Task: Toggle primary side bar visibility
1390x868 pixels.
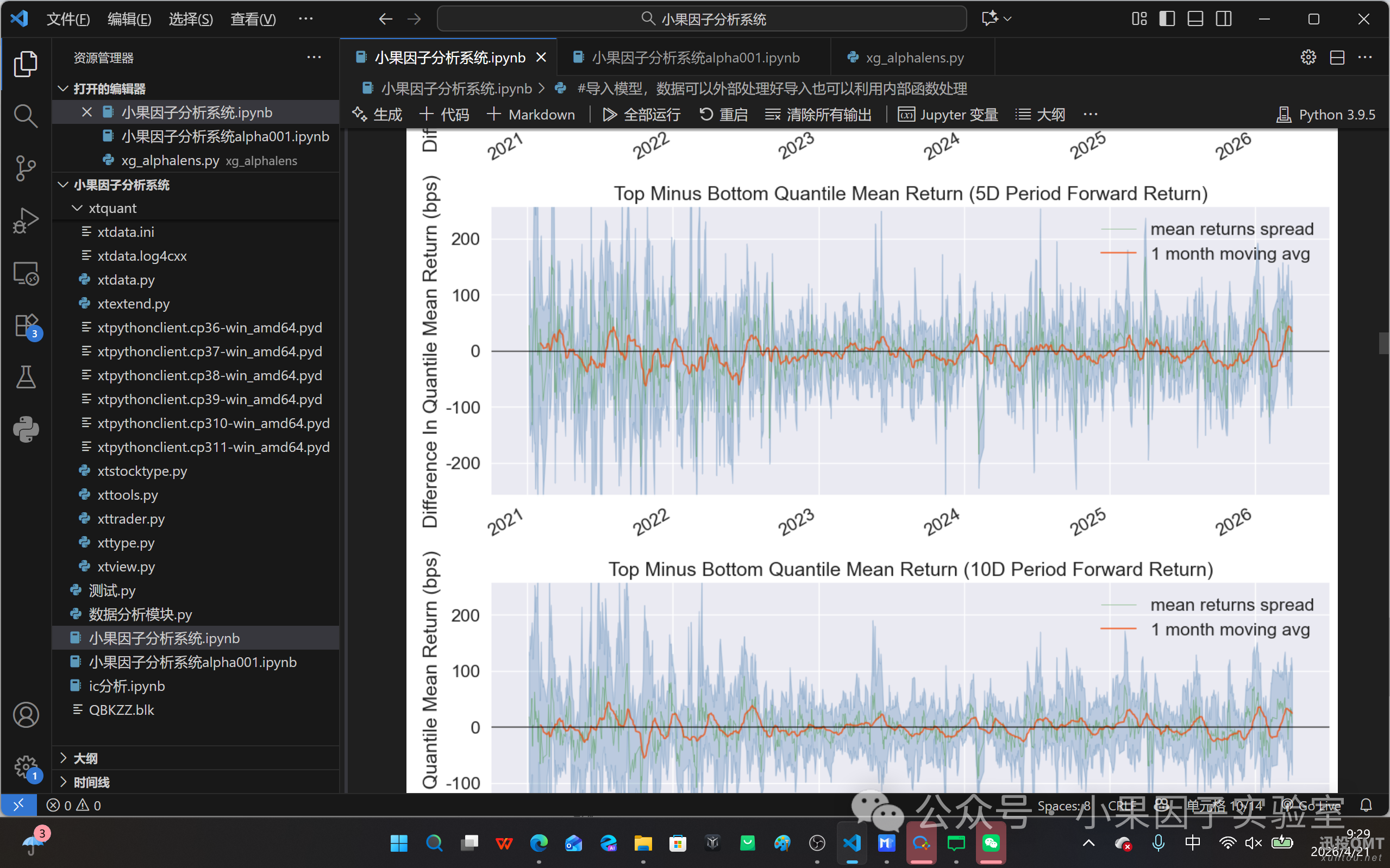Action: (x=1167, y=19)
